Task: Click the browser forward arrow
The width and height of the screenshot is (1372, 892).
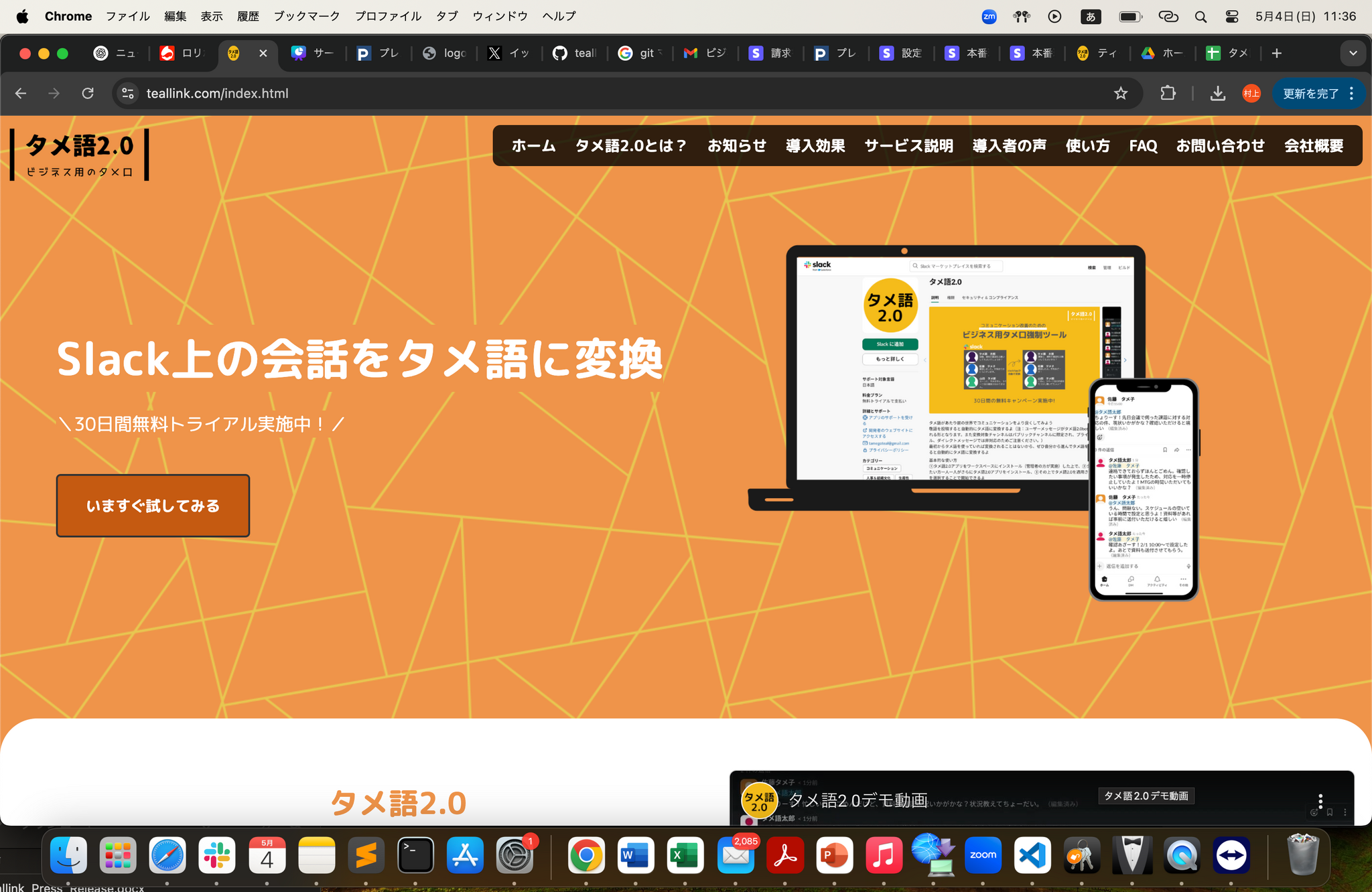Action: point(54,94)
